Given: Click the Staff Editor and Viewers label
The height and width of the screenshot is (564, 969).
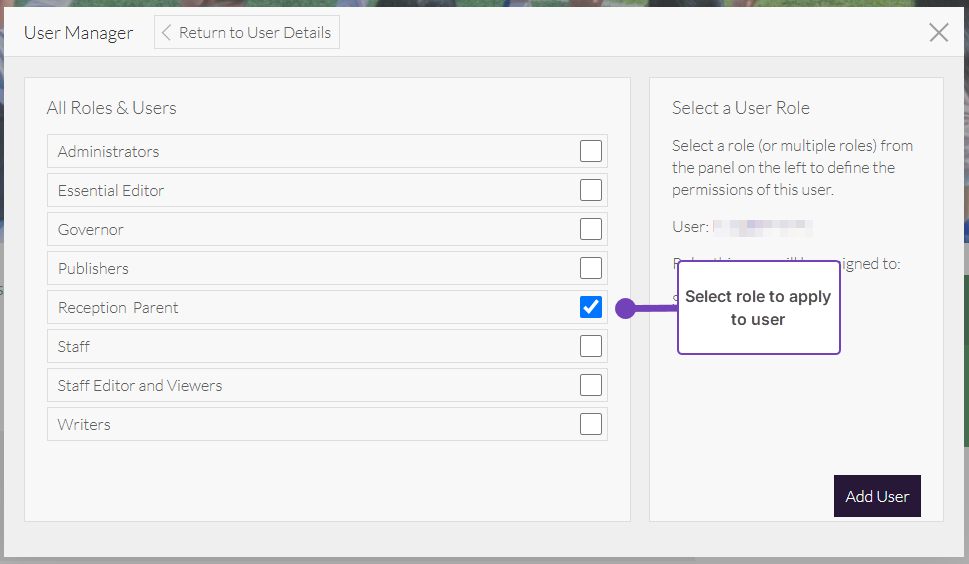Looking at the screenshot, I should [140, 386].
